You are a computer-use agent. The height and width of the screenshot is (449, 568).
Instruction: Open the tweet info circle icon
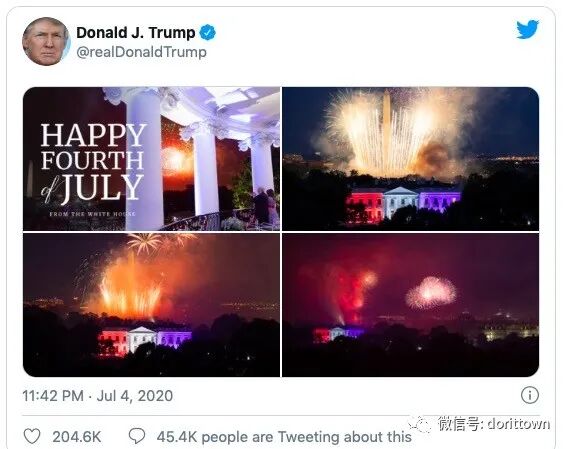coord(530,395)
